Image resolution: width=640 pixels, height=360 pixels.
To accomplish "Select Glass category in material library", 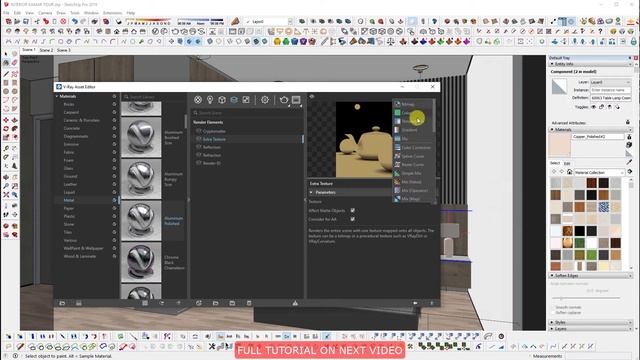I will pyautogui.click(x=68, y=168).
